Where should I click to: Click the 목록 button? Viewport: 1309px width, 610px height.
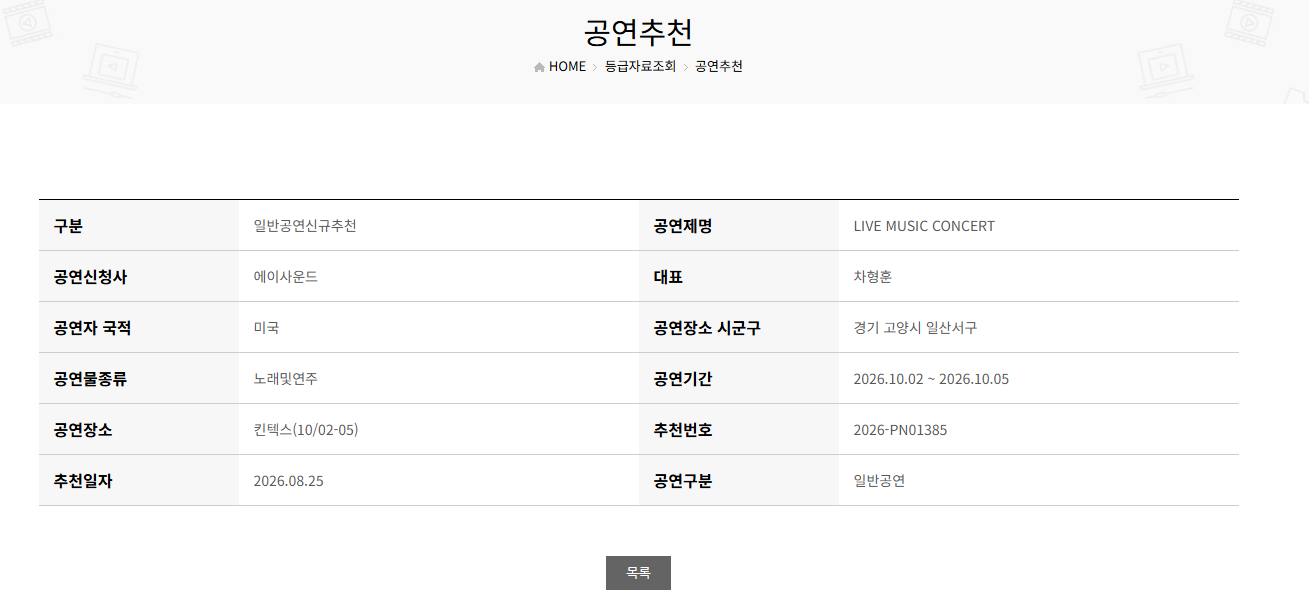(x=638, y=573)
